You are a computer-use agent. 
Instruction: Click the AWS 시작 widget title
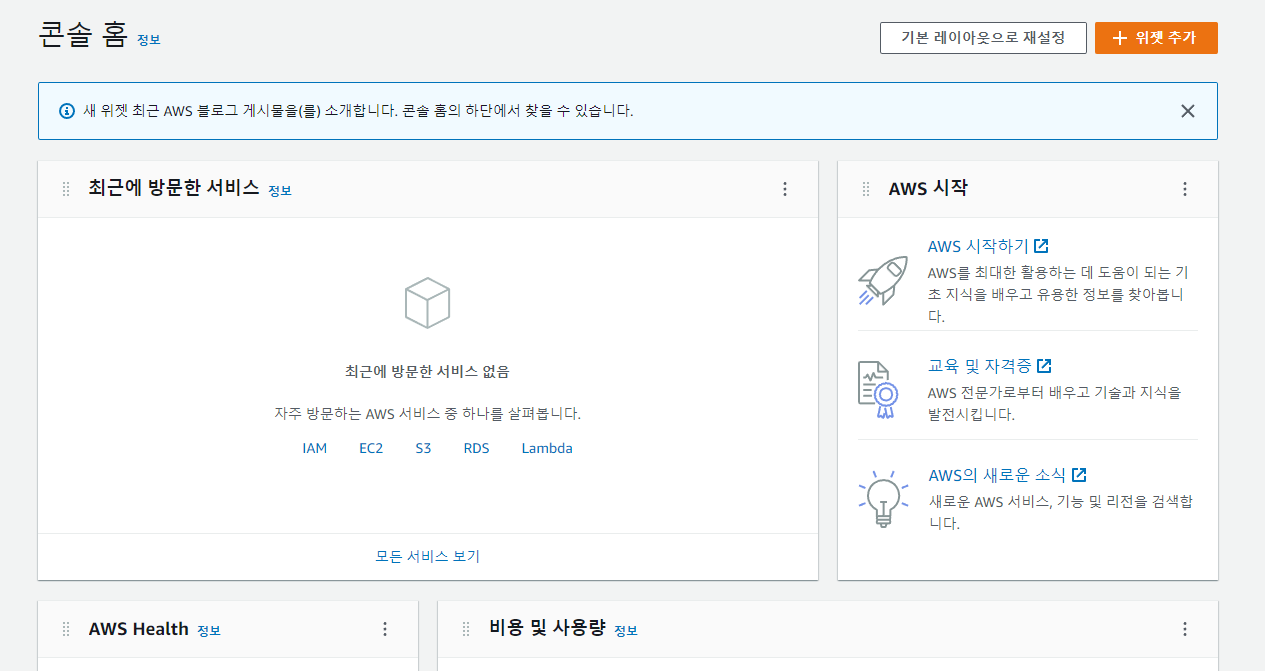click(x=928, y=189)
